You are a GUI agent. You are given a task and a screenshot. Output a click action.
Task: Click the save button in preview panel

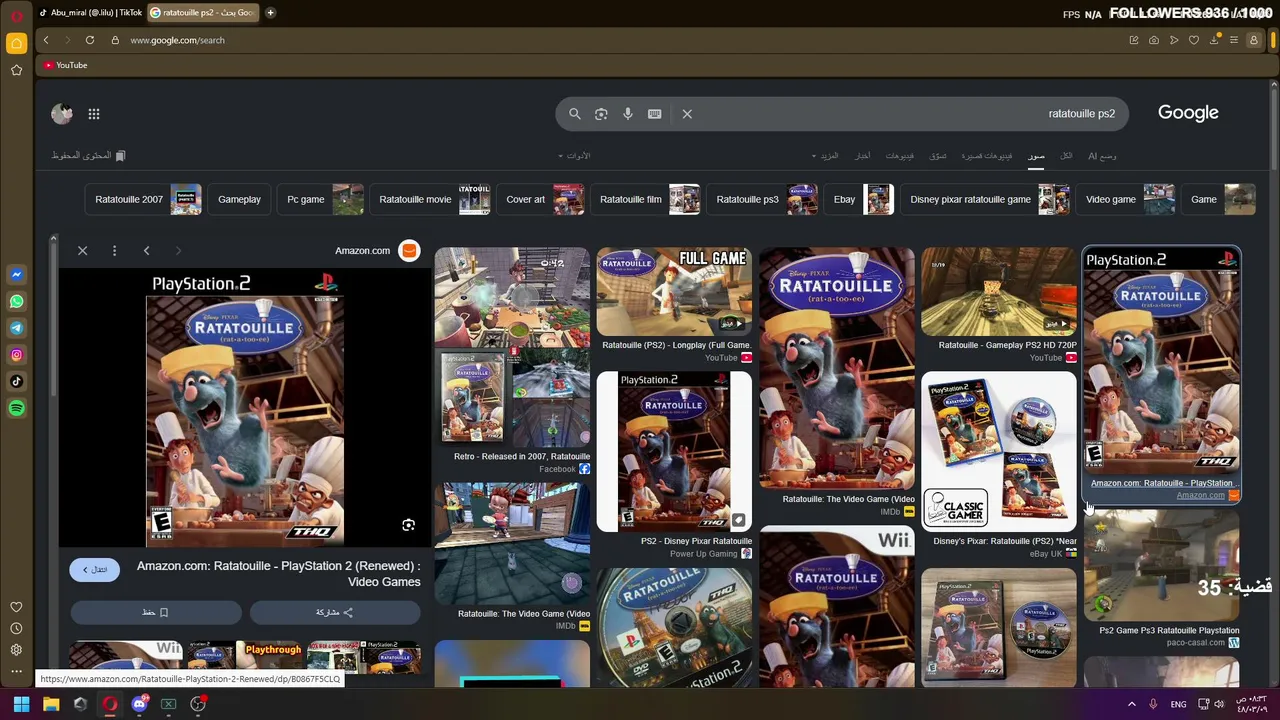(x=156, y=612)
